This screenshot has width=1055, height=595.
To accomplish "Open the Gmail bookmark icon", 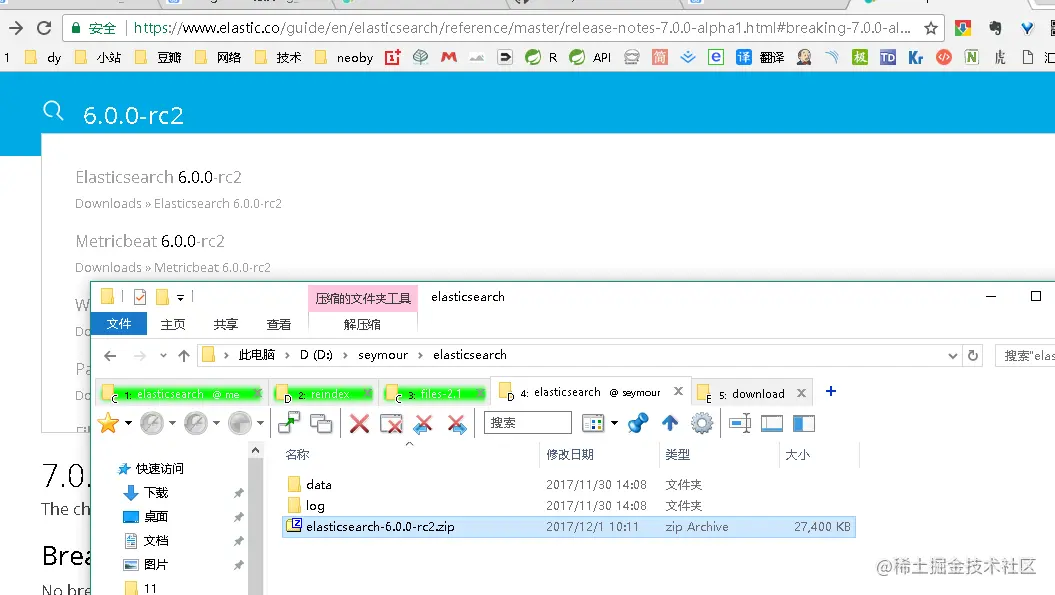I will pyautogui.click(x=449, y=57).
